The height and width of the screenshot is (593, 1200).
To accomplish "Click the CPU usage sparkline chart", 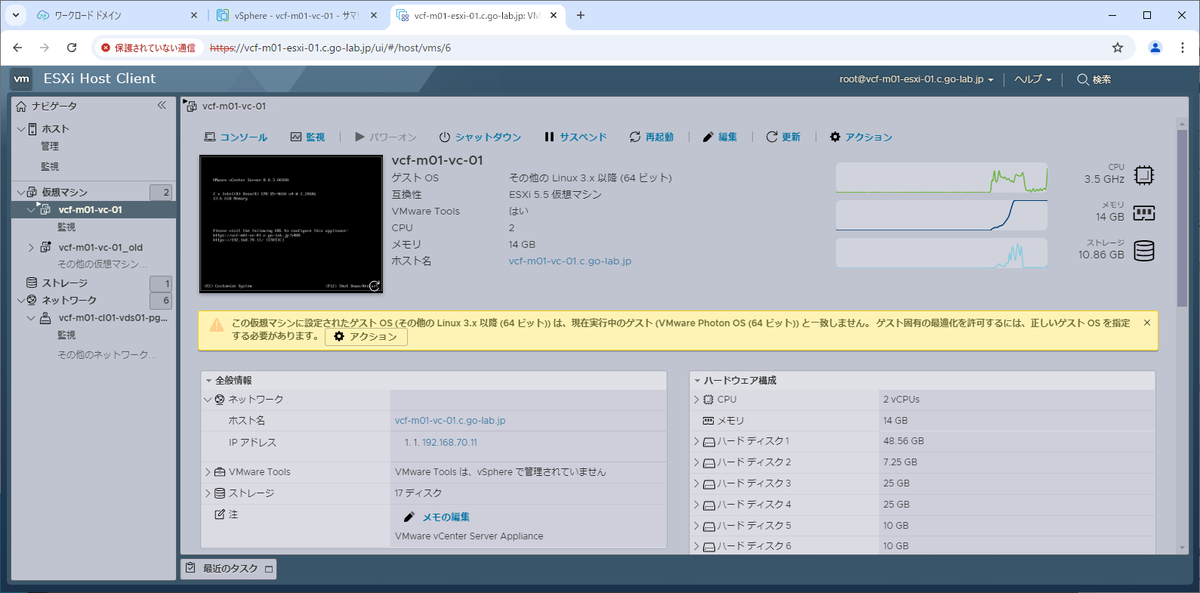I will (941, 178).
